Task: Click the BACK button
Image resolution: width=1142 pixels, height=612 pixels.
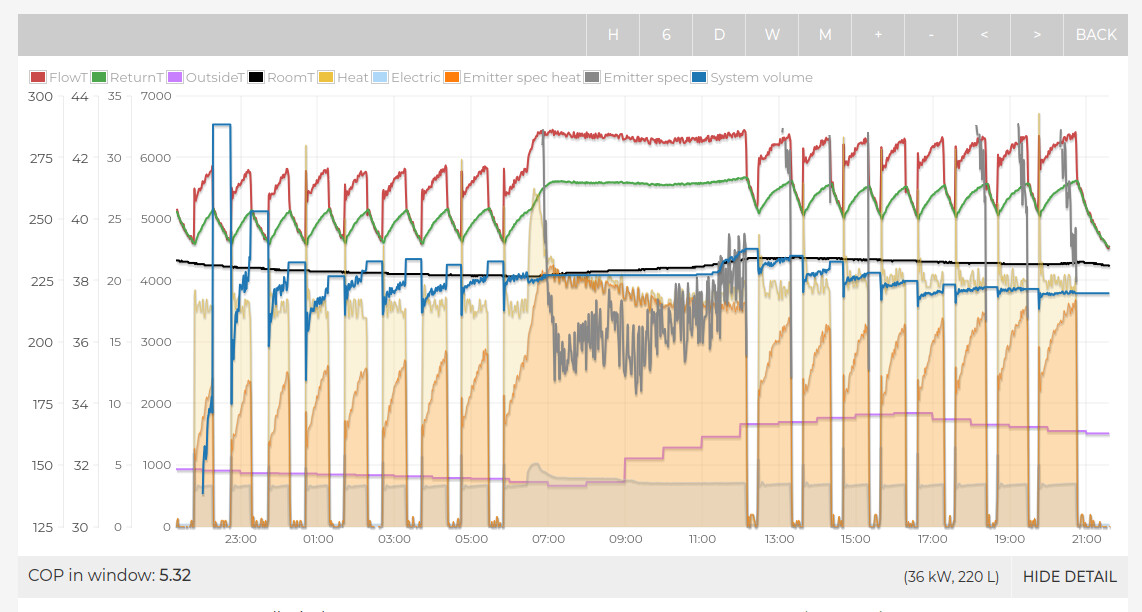Action: 1095,35
